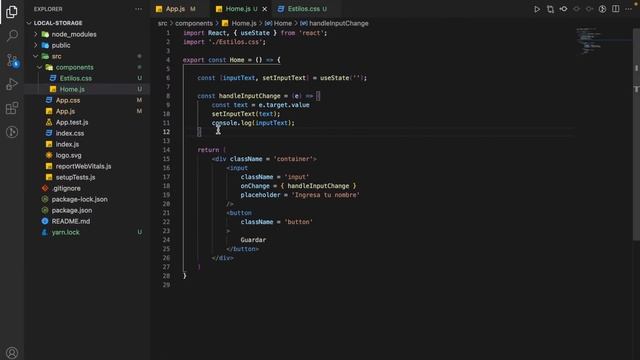Click 'handleInputChange' in the onChange attribute
The width and height of the screenshot is (640, 360).
pos(318,186)
